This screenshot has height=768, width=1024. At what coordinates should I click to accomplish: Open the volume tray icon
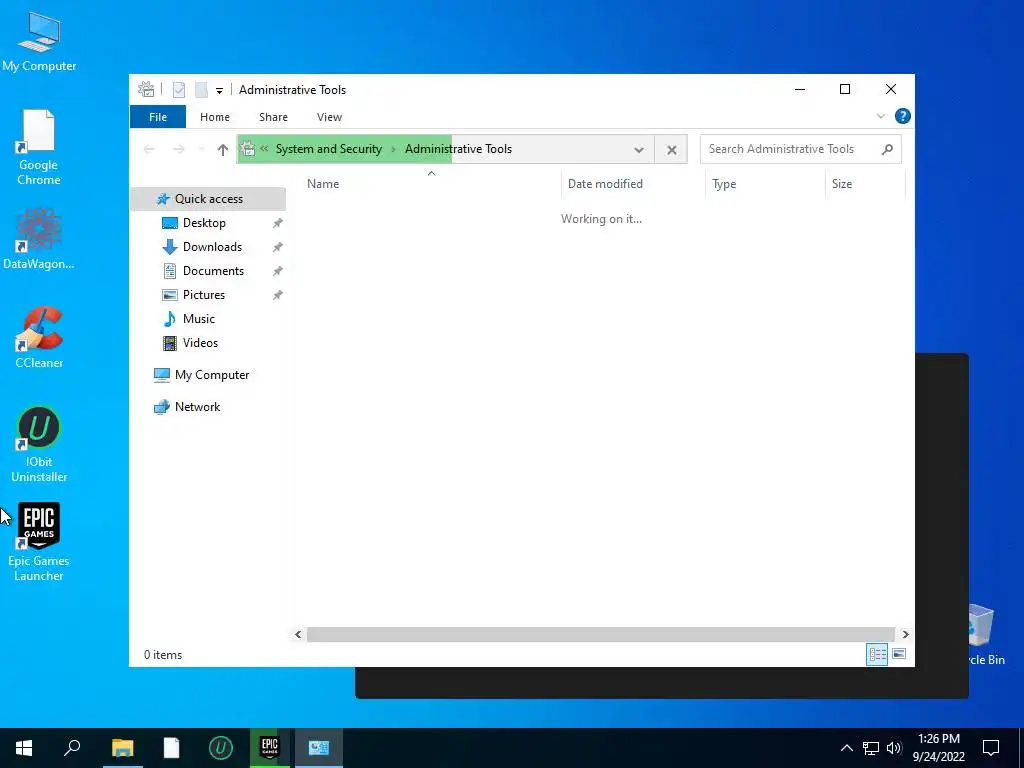click(x=894, y=748)
